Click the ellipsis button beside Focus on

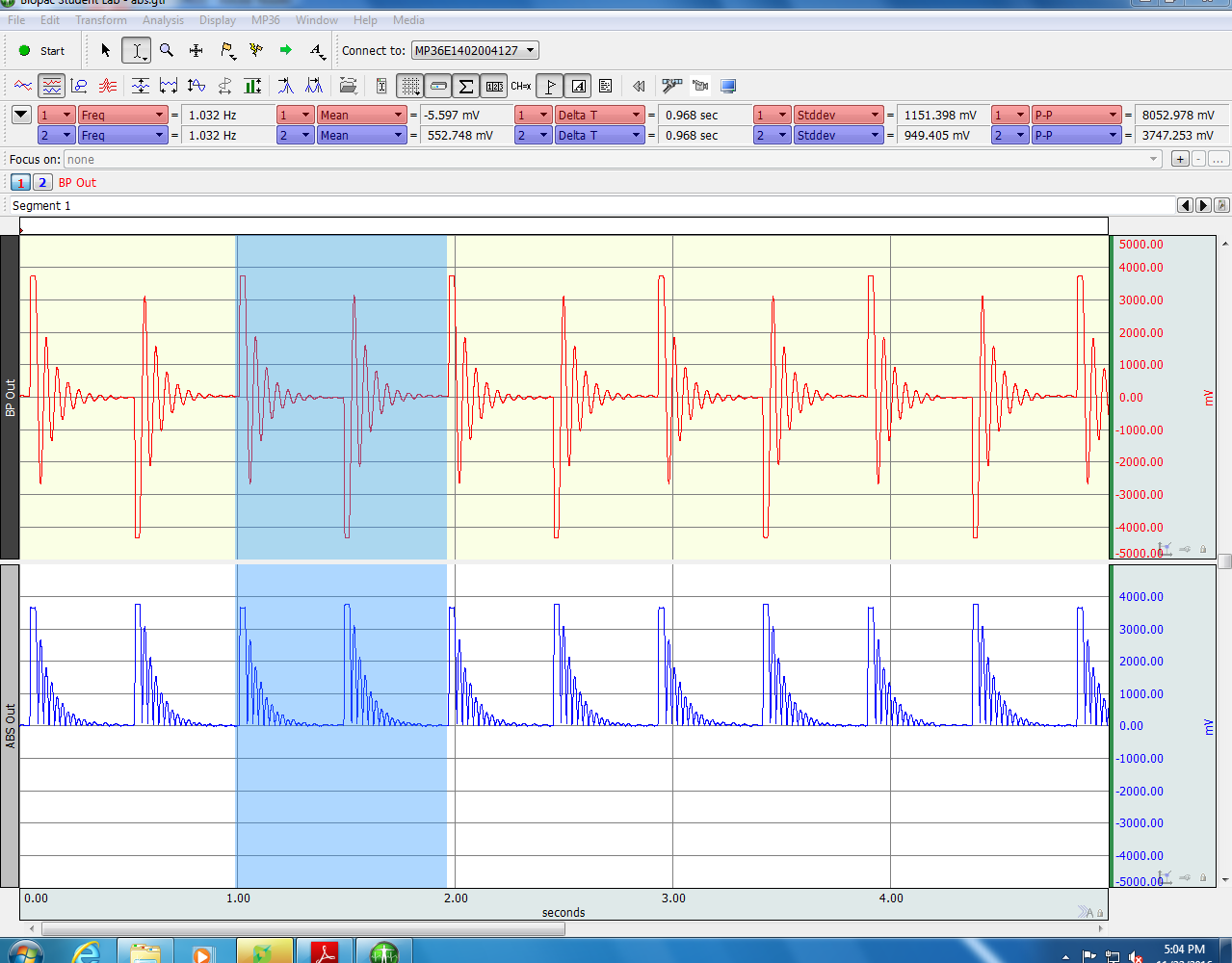pos(1218,159)
